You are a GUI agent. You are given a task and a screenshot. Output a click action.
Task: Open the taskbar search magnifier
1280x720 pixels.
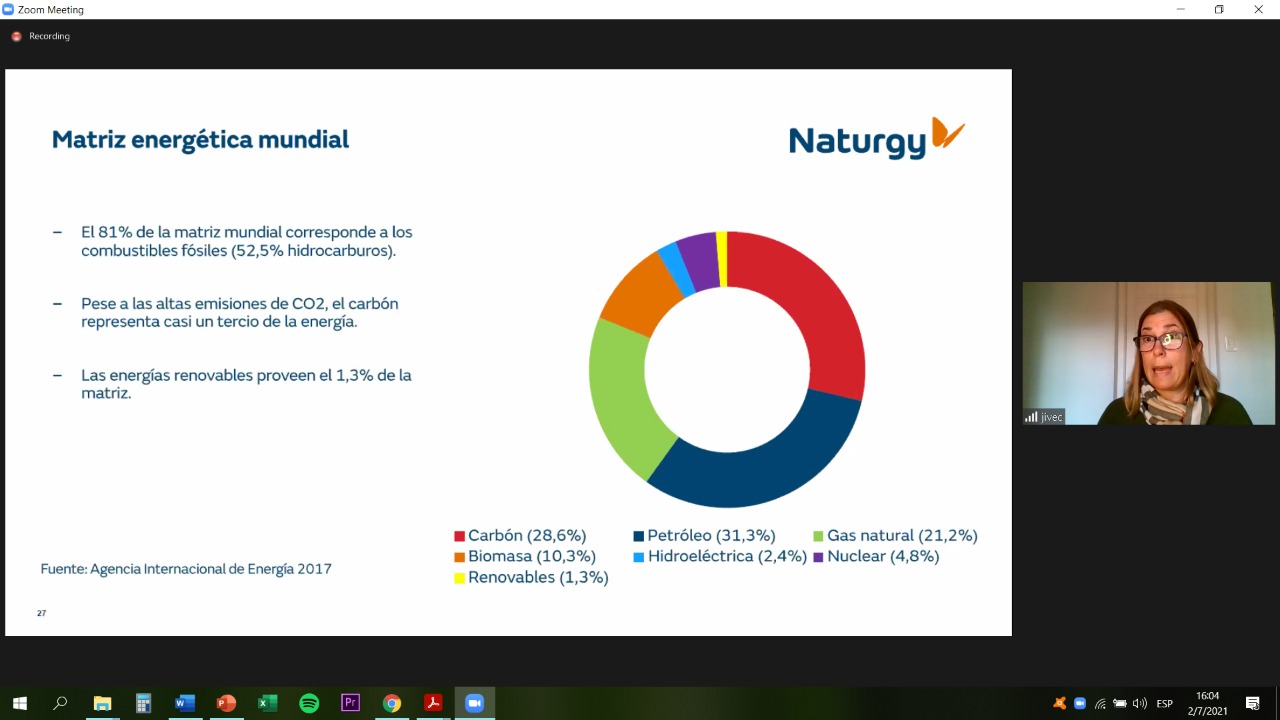point(60,703)
